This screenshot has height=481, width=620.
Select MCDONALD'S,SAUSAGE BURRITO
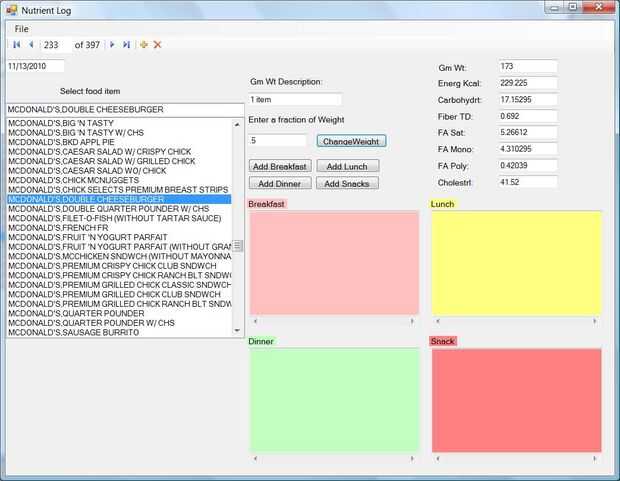point(119,333)
